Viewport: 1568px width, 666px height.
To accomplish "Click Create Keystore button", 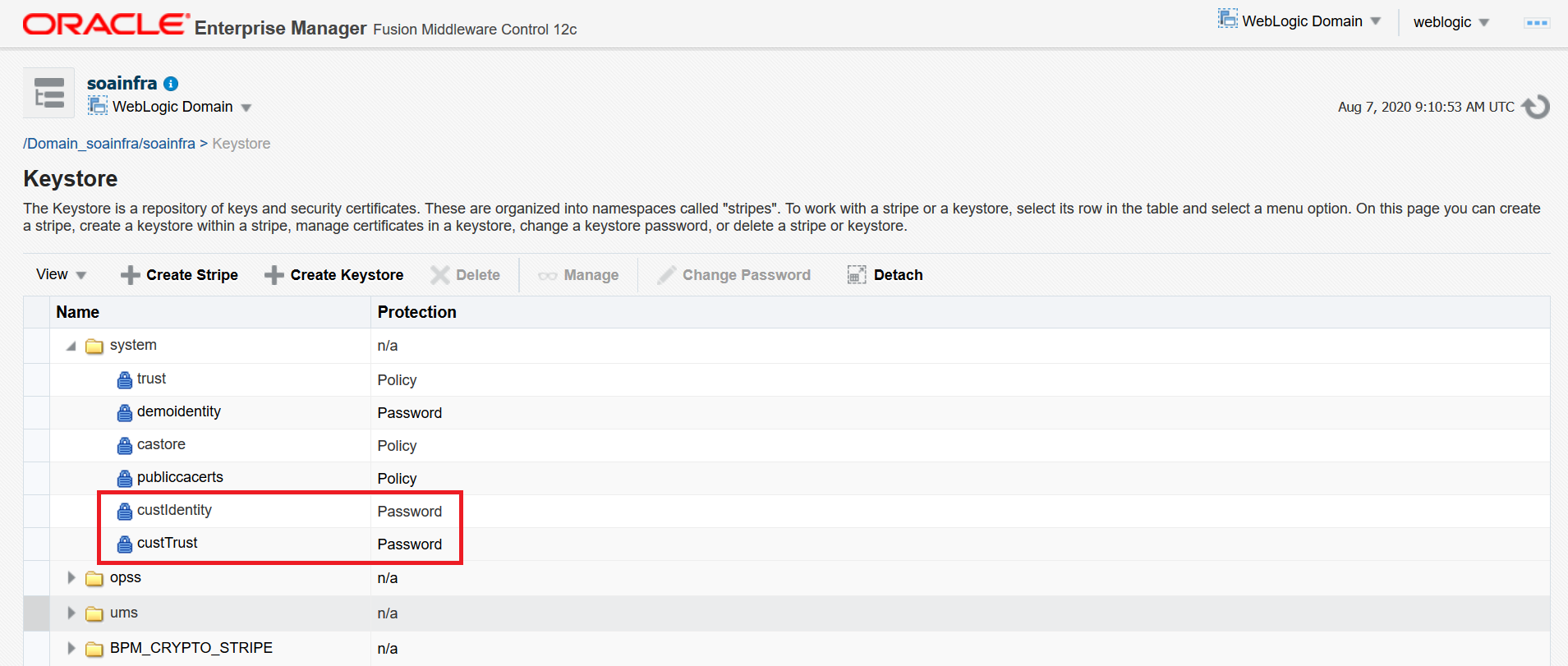I will tap(333, 275).
